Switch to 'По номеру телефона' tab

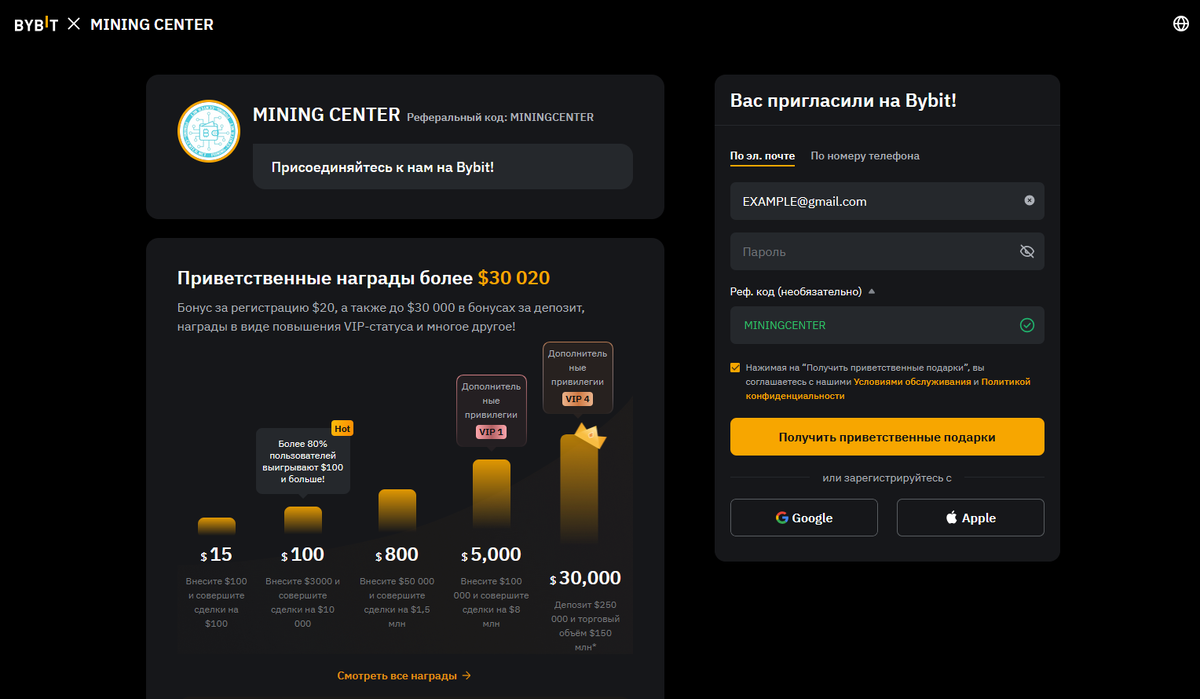click(x=865, y=156)
